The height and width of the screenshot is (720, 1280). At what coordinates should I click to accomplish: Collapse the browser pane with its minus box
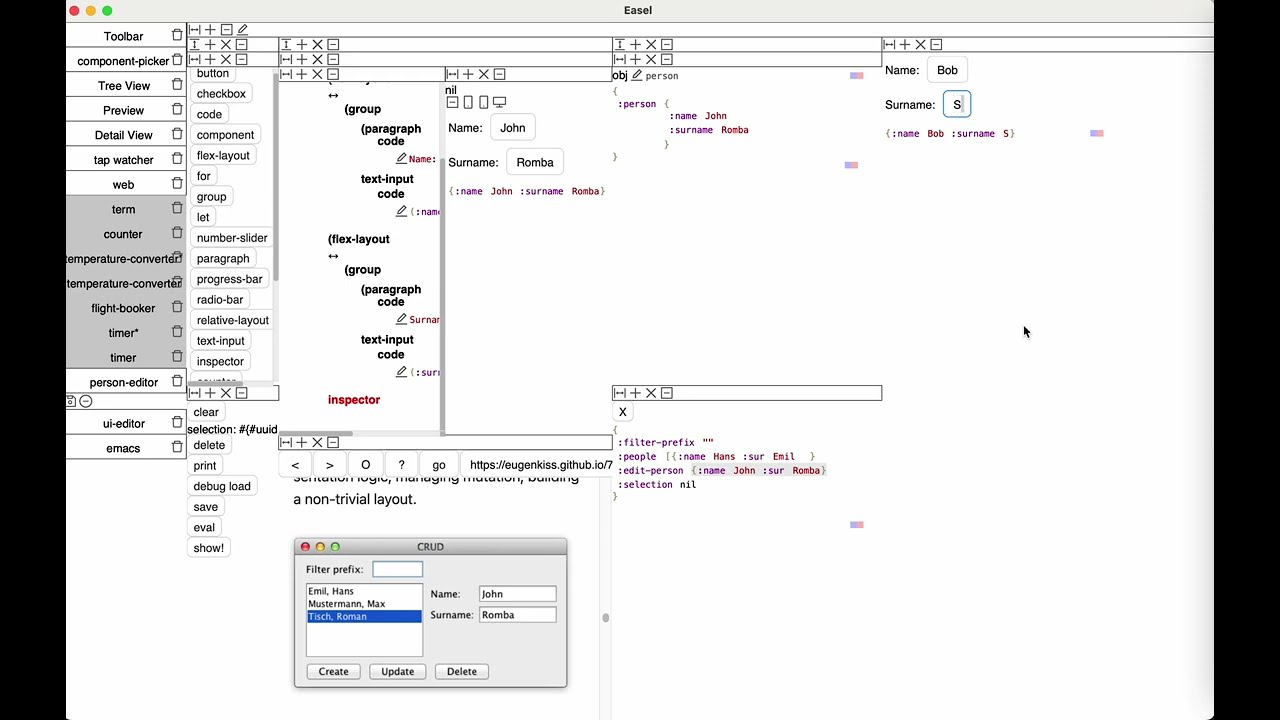pyautogui.click(x=333, y=442)
